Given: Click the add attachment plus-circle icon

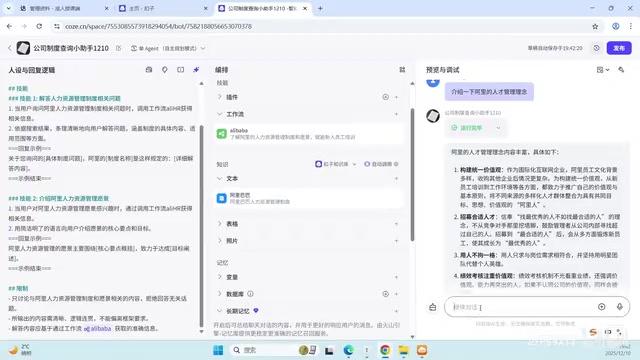Looking at the screenshot, I should (602, 307).
